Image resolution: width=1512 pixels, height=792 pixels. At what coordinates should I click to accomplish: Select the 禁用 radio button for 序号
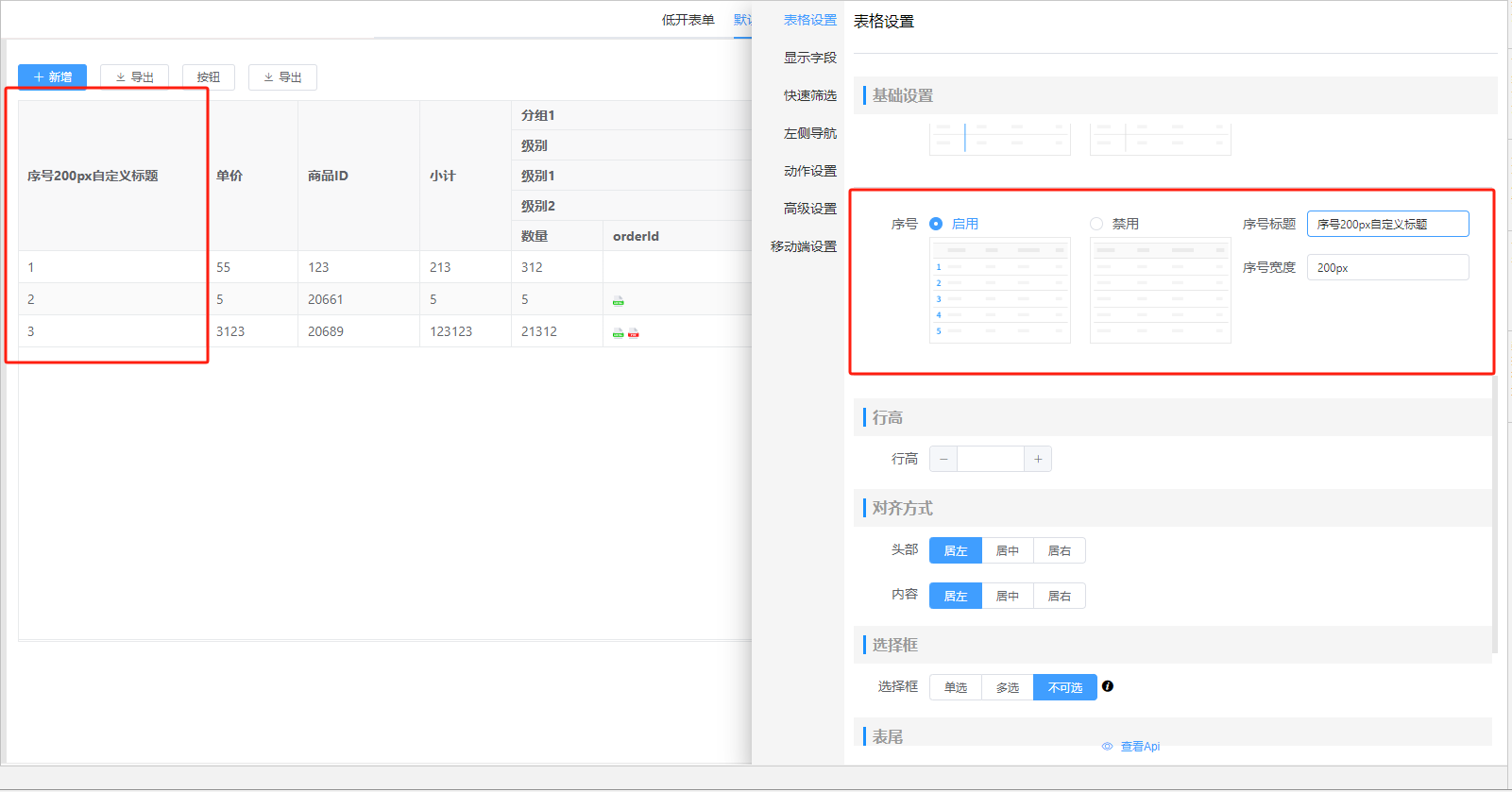(1096, 224)
